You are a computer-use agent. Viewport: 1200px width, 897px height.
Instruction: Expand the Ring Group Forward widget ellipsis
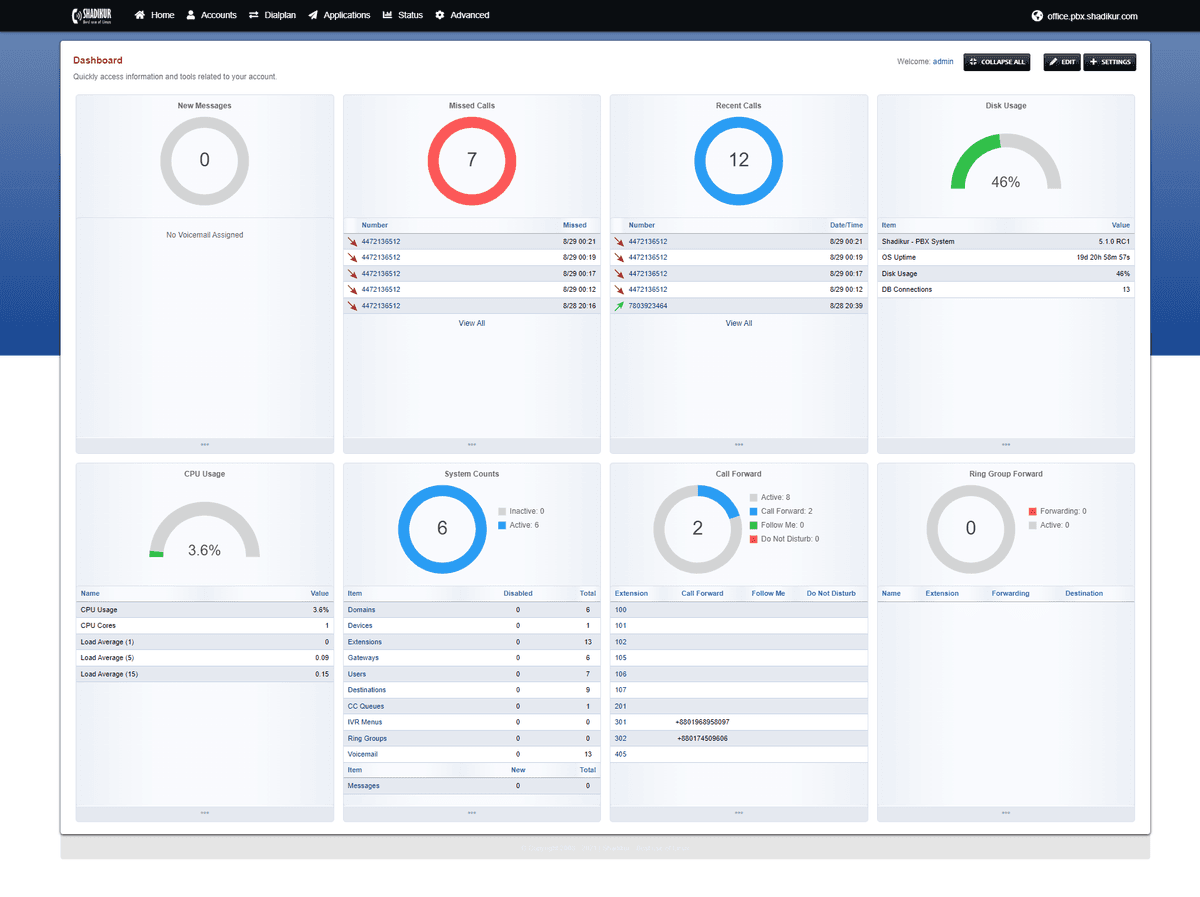(1005, 814)
